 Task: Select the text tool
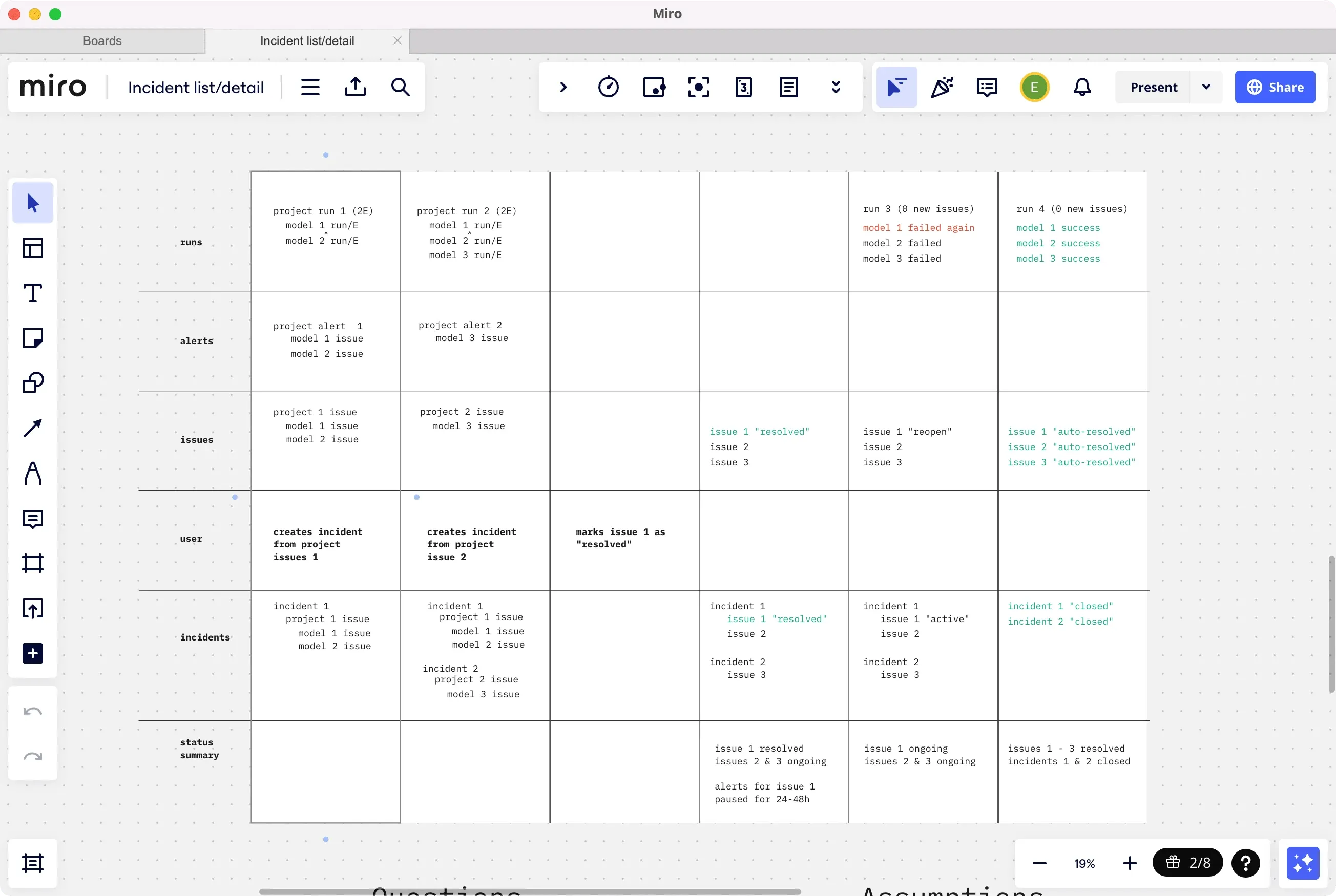(x=33, y=292)
